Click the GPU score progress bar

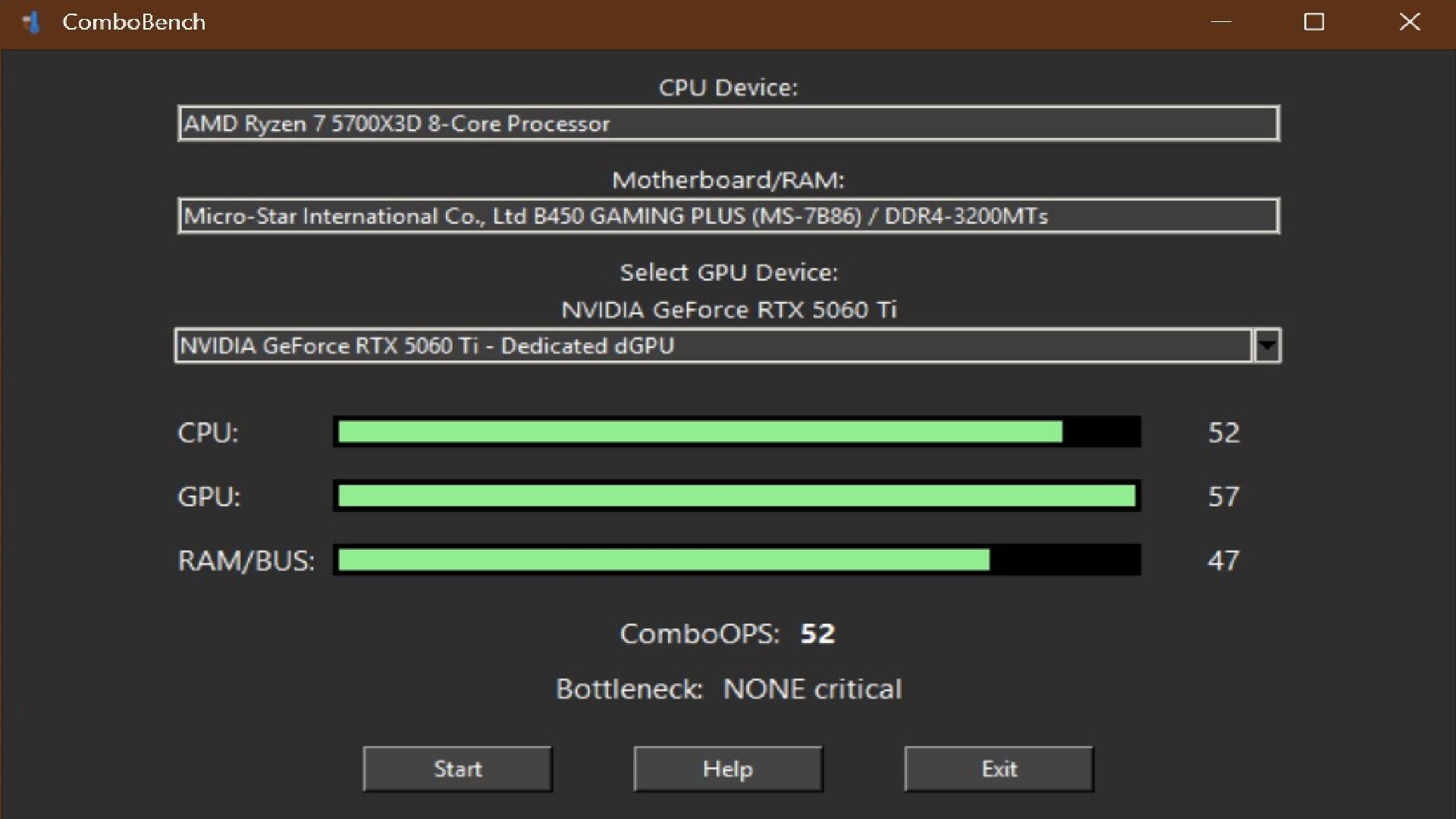(x=738, y=497)
